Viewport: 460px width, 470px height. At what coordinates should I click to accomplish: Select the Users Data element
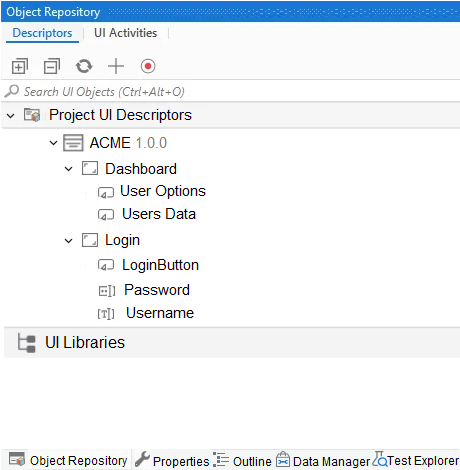pos(159,214)
